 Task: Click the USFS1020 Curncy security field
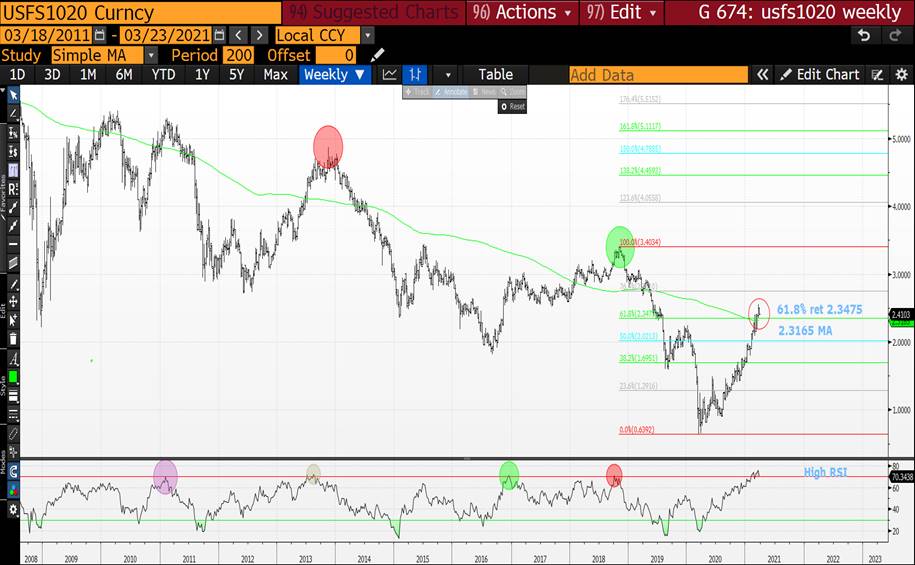pyautogui.click(x=141, y=12)
